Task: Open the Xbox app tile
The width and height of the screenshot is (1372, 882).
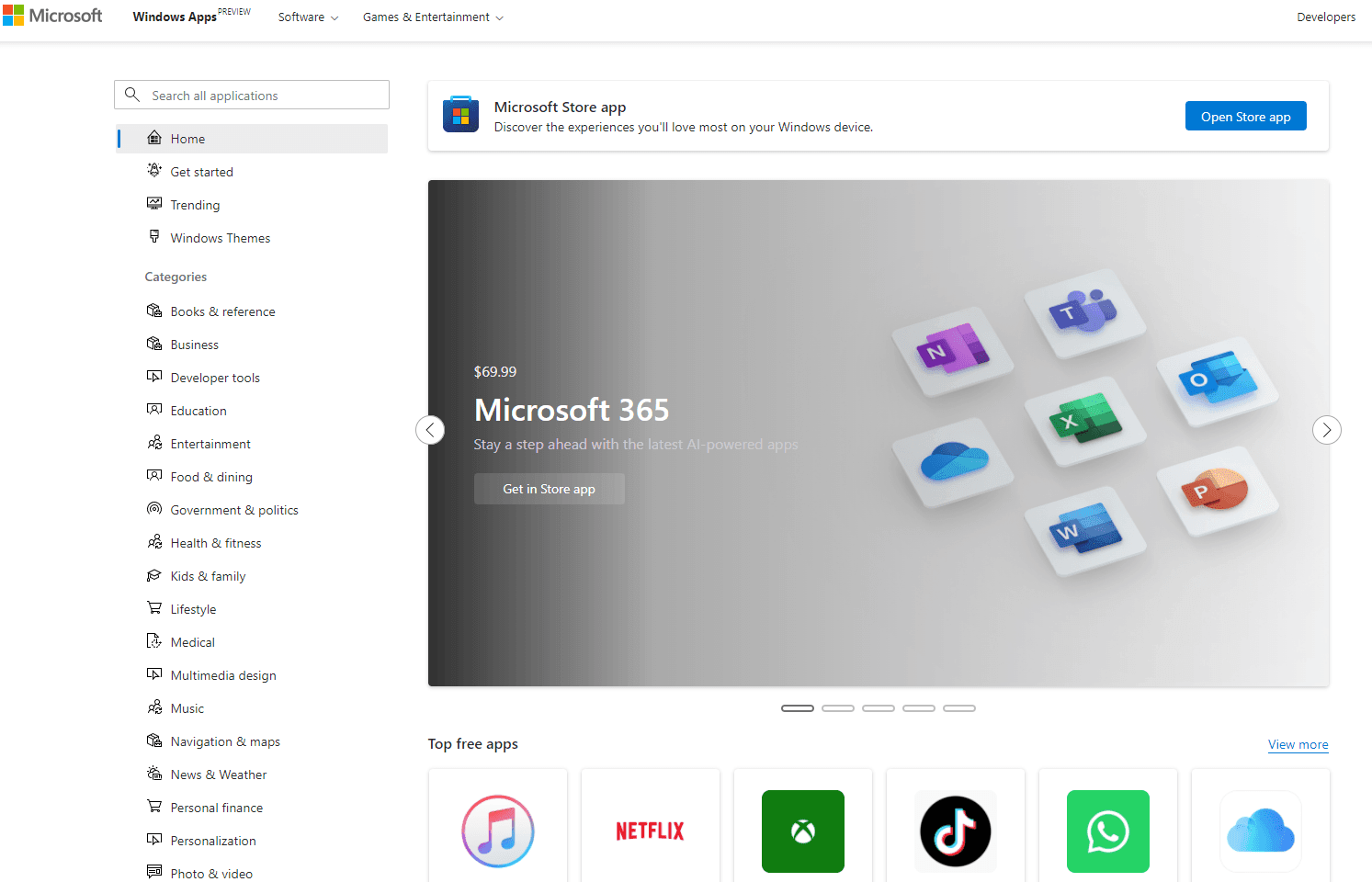Action: pos(803,826)
